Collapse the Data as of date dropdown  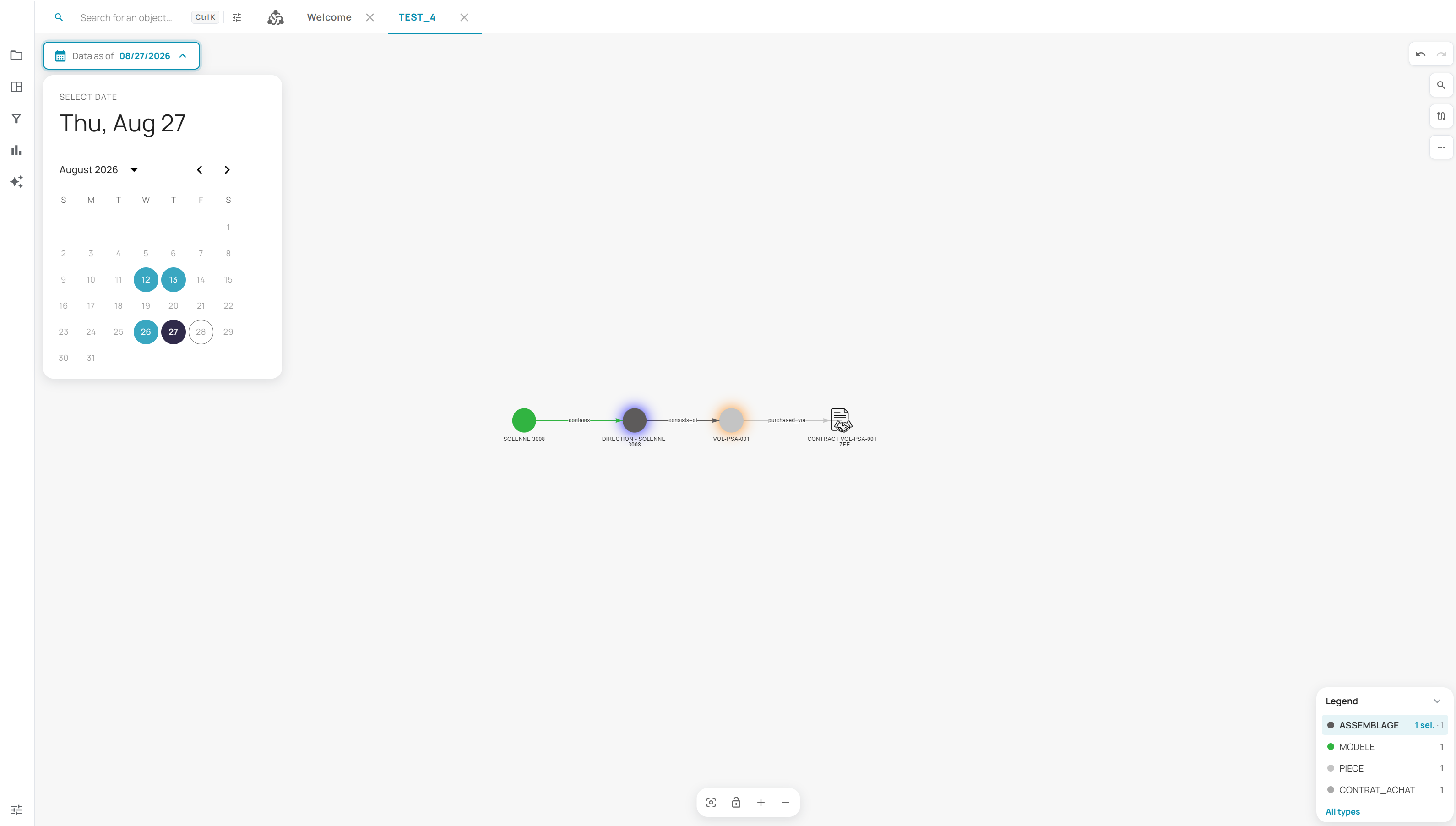click(x=183, y=55)
